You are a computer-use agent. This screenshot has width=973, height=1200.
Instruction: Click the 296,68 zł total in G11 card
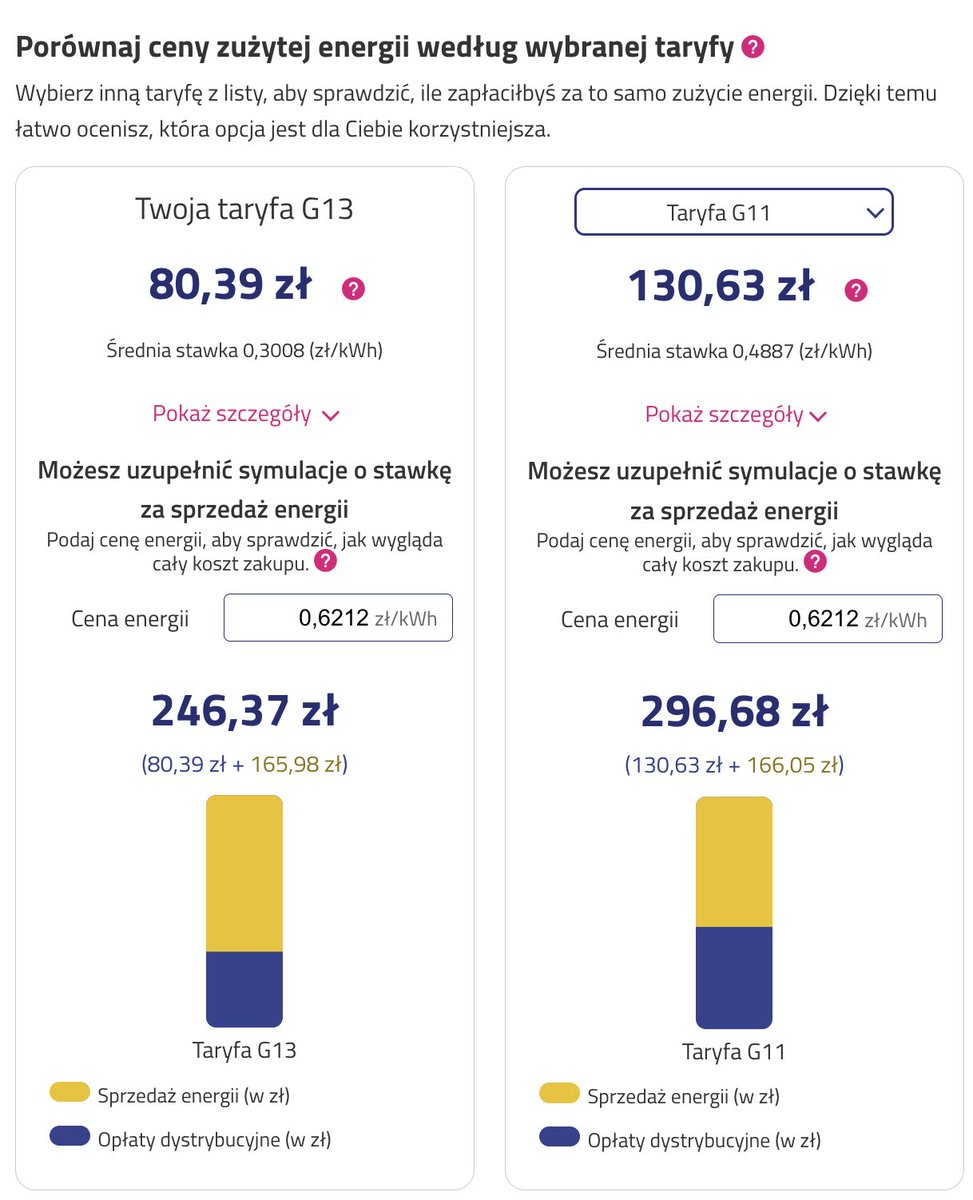(x=734, y=712)
